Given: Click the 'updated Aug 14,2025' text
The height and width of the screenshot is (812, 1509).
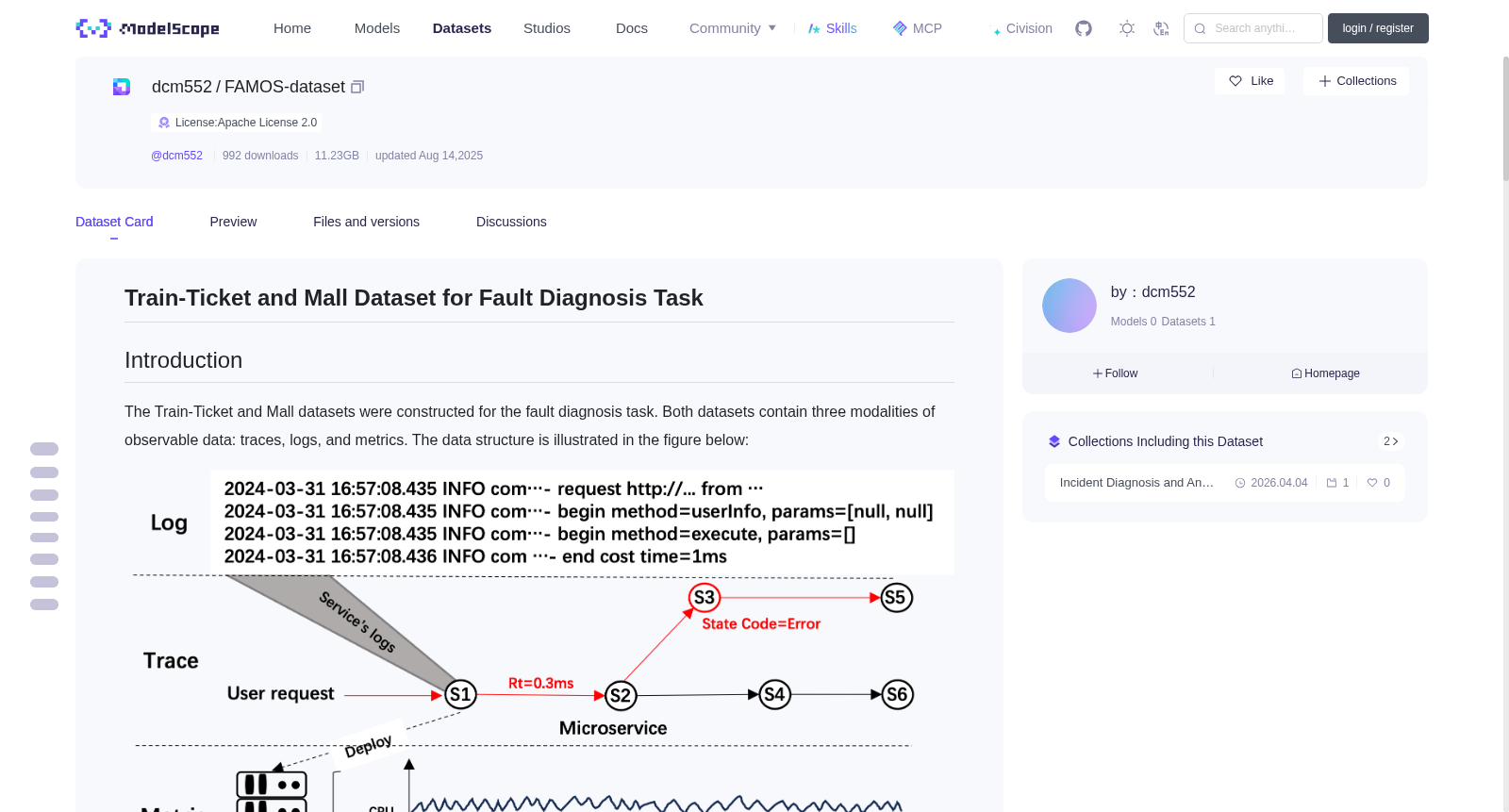Looking at the screenshot, I should [x=429, y=156].
